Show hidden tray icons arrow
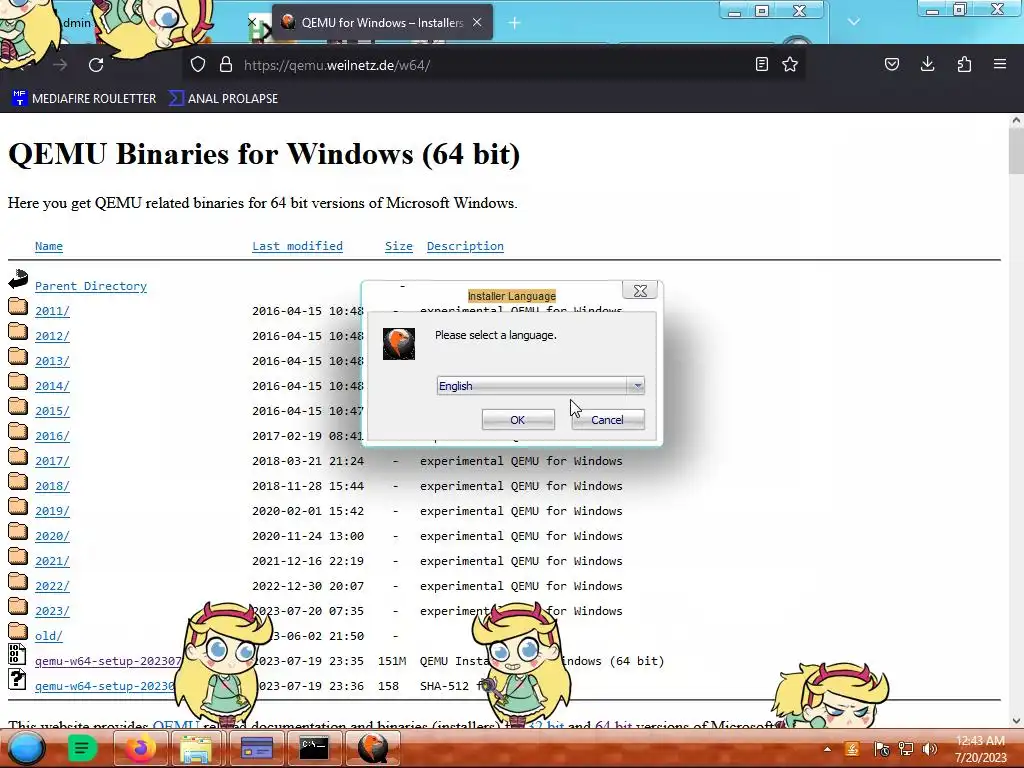 827,749
